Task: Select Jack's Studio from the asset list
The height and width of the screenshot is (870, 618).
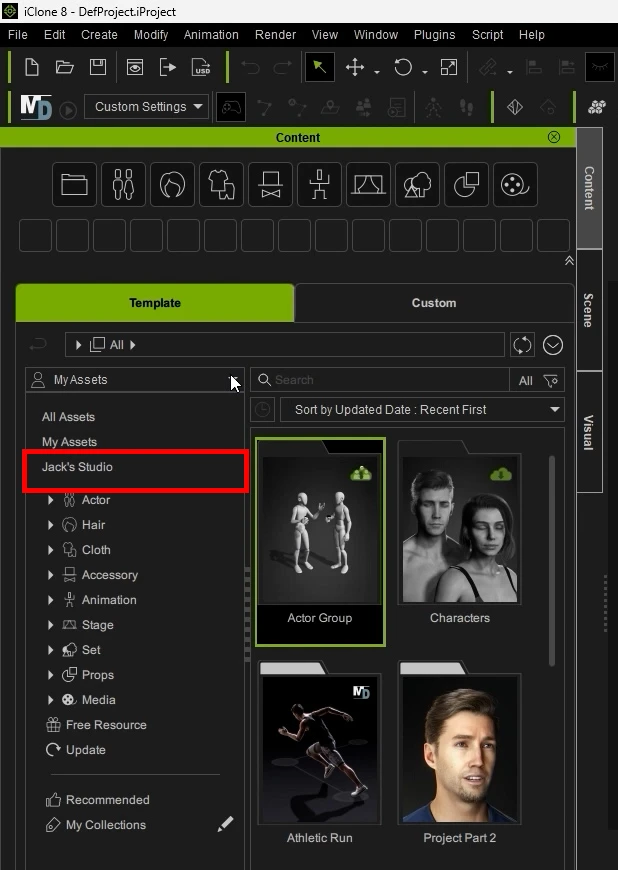Action: [77, 467]
